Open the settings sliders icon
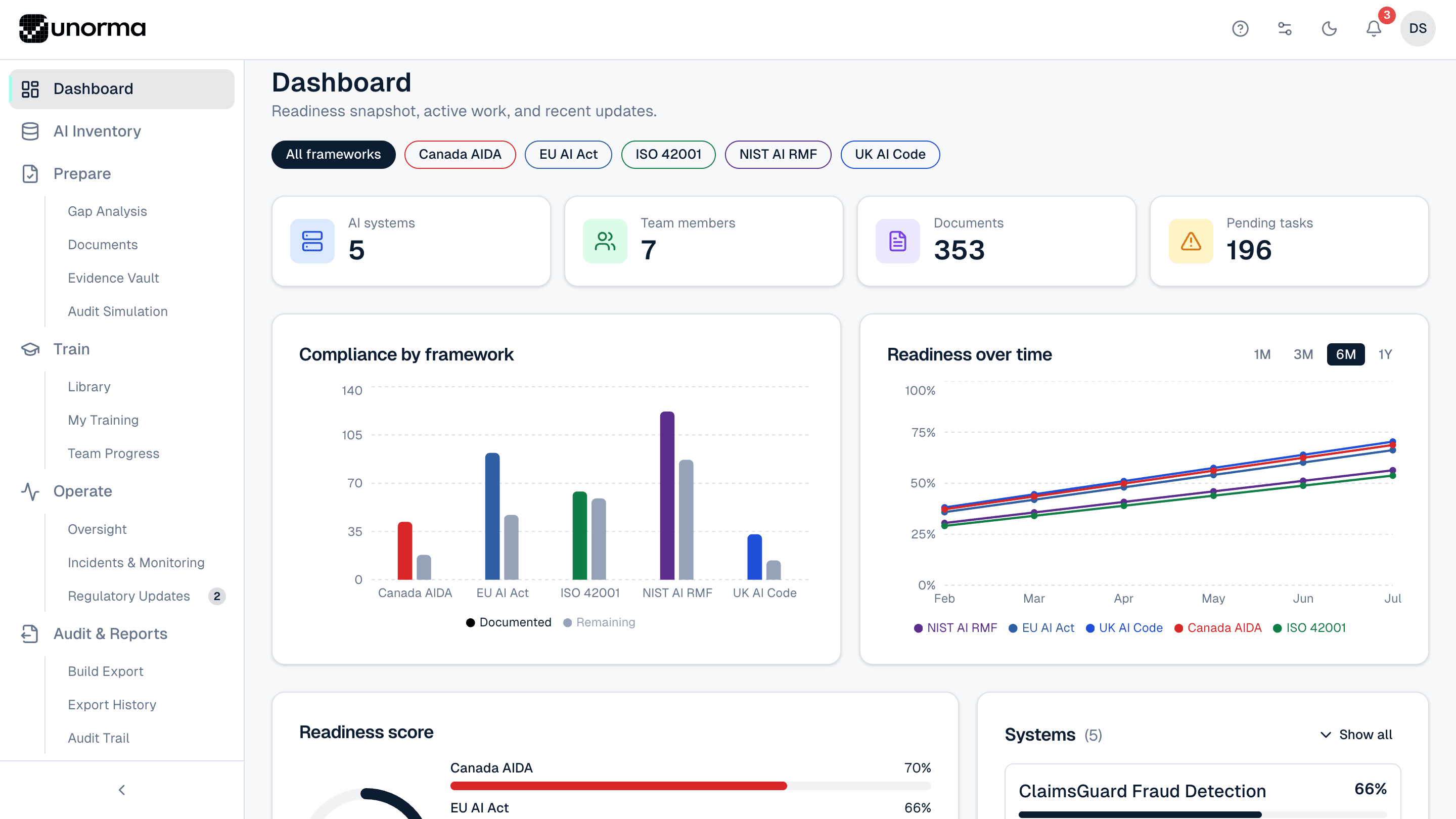 point(1285,28)
